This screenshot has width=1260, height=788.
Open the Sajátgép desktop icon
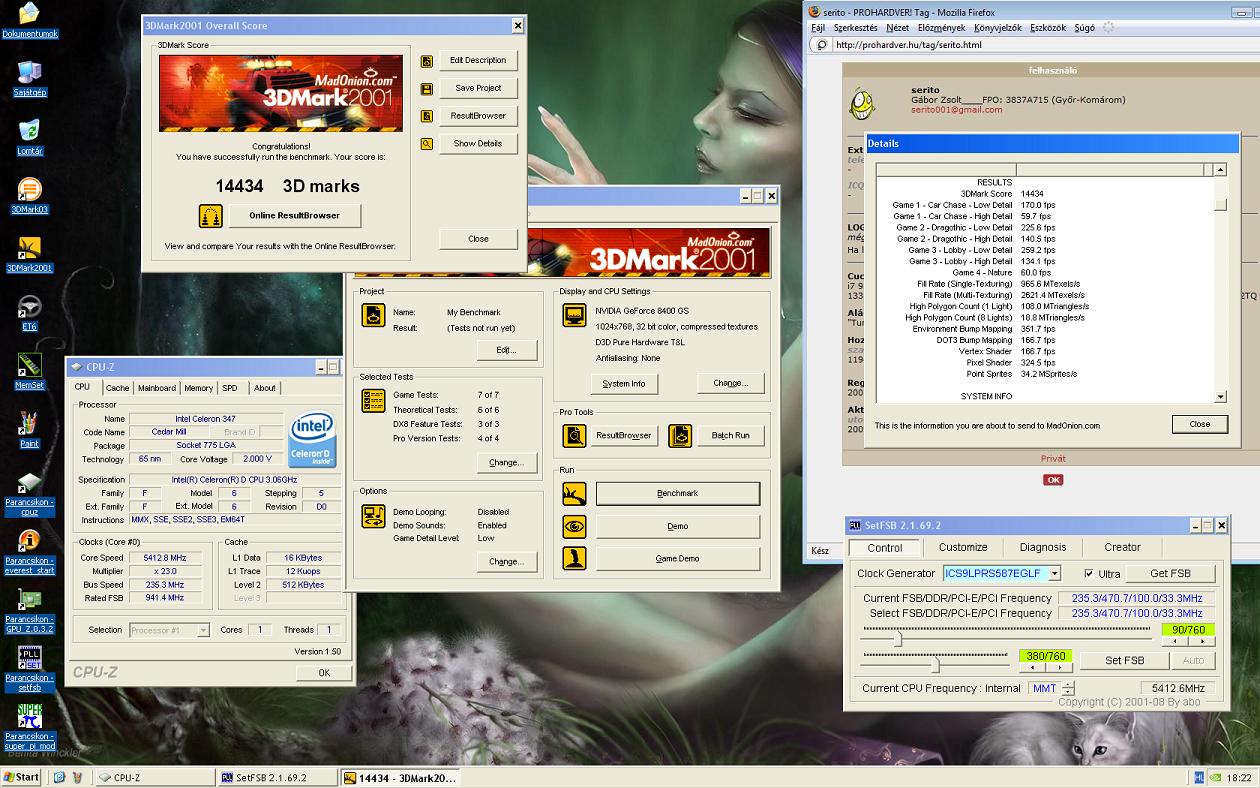pyautogui.click(x=29, y=78)
